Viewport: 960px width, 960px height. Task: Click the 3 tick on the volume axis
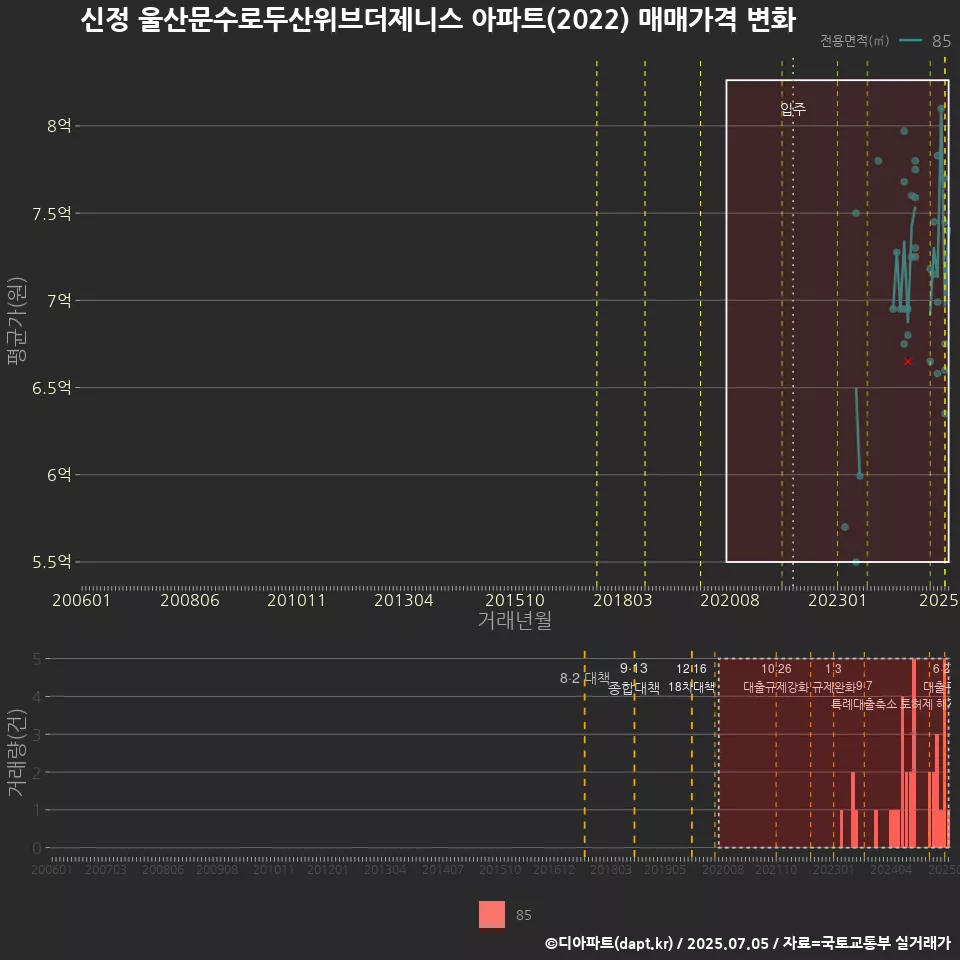[37, 734]
